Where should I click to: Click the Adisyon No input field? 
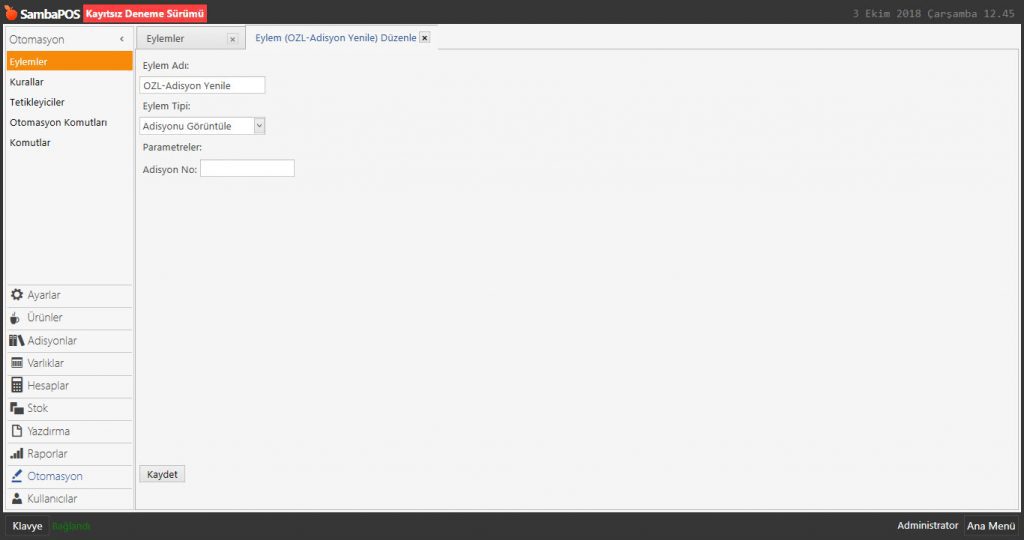tap(247, 169)
